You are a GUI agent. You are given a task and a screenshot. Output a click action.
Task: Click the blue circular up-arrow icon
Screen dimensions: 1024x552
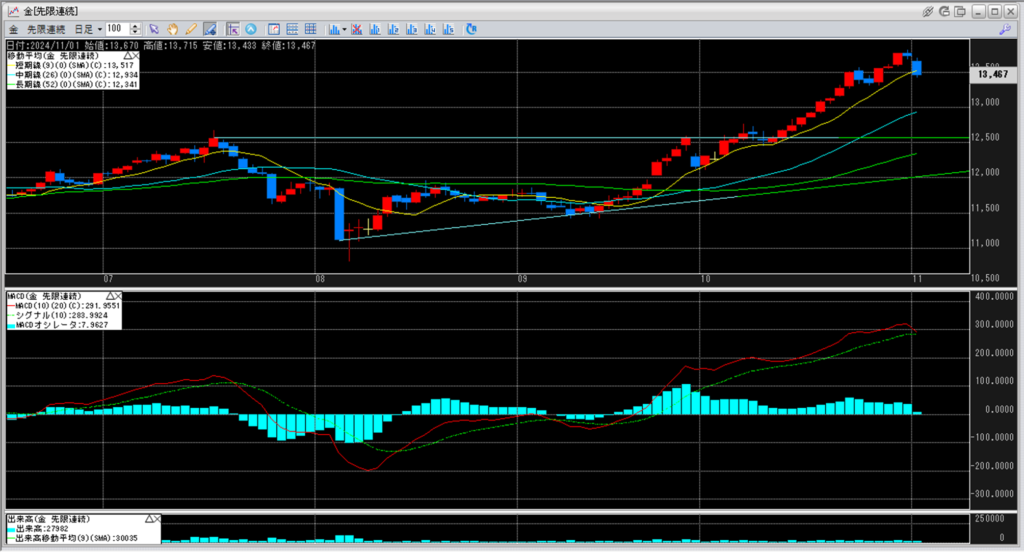(x=251, y=29)
